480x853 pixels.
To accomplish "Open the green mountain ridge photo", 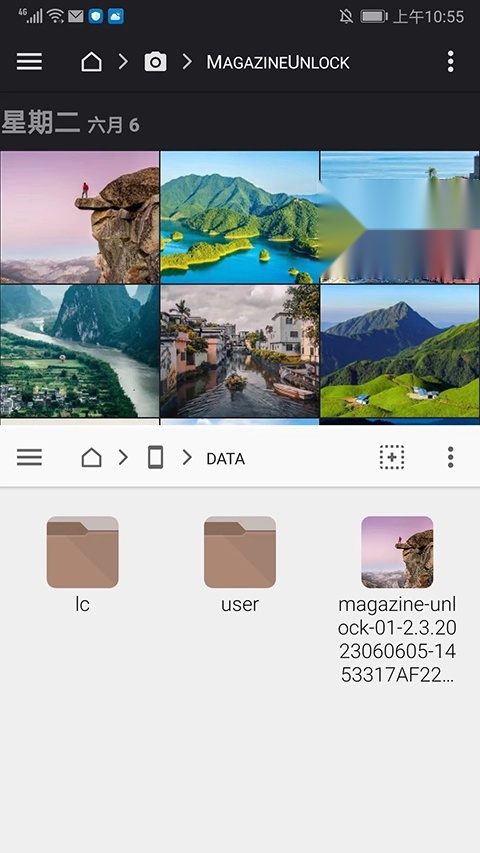I will (400, 351).
